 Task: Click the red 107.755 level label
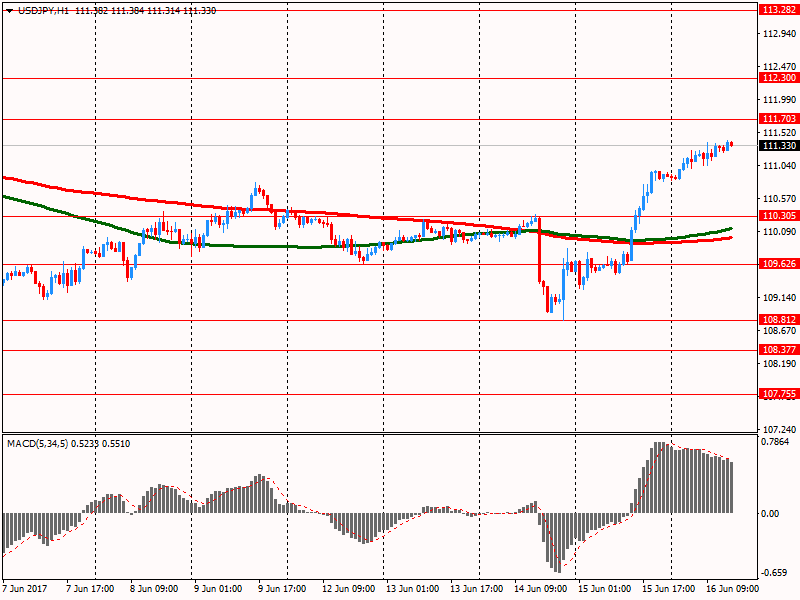pos(779,393)
